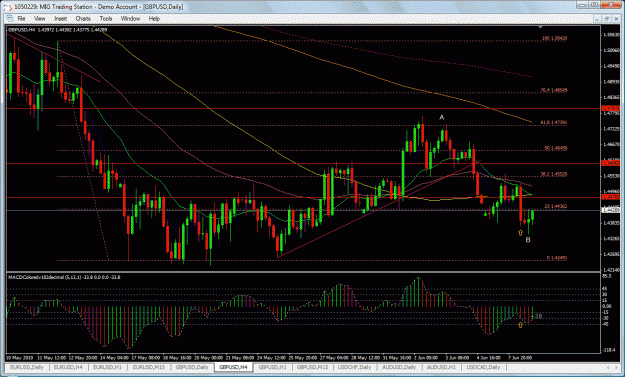625x377 pixels.
Task: Open the View menu
Action: pyautogui.click(x=39, y=19)
